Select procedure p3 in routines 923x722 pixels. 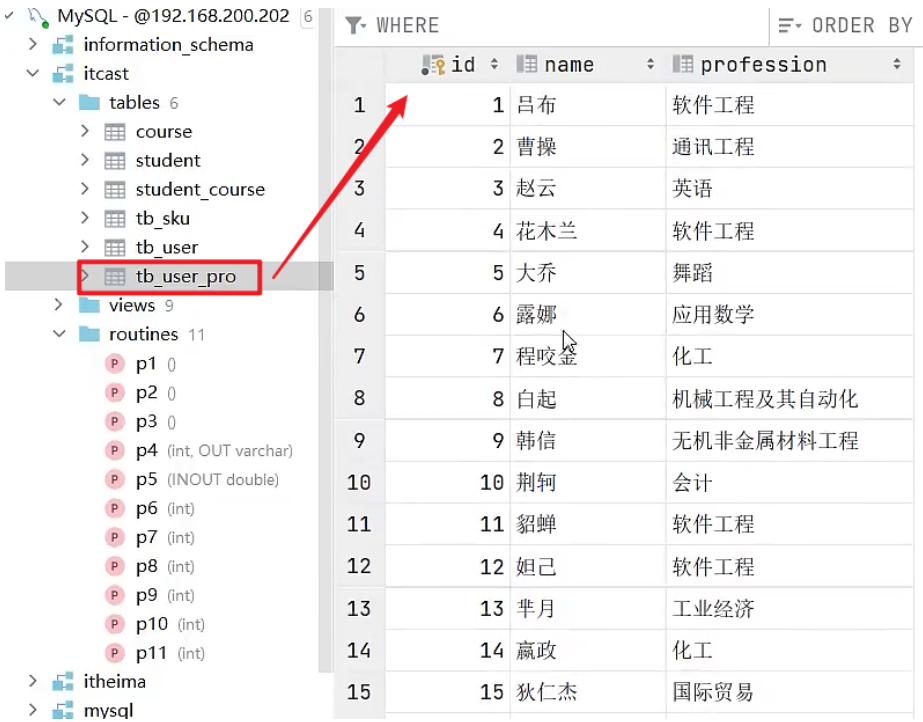(x=147, y=421)
